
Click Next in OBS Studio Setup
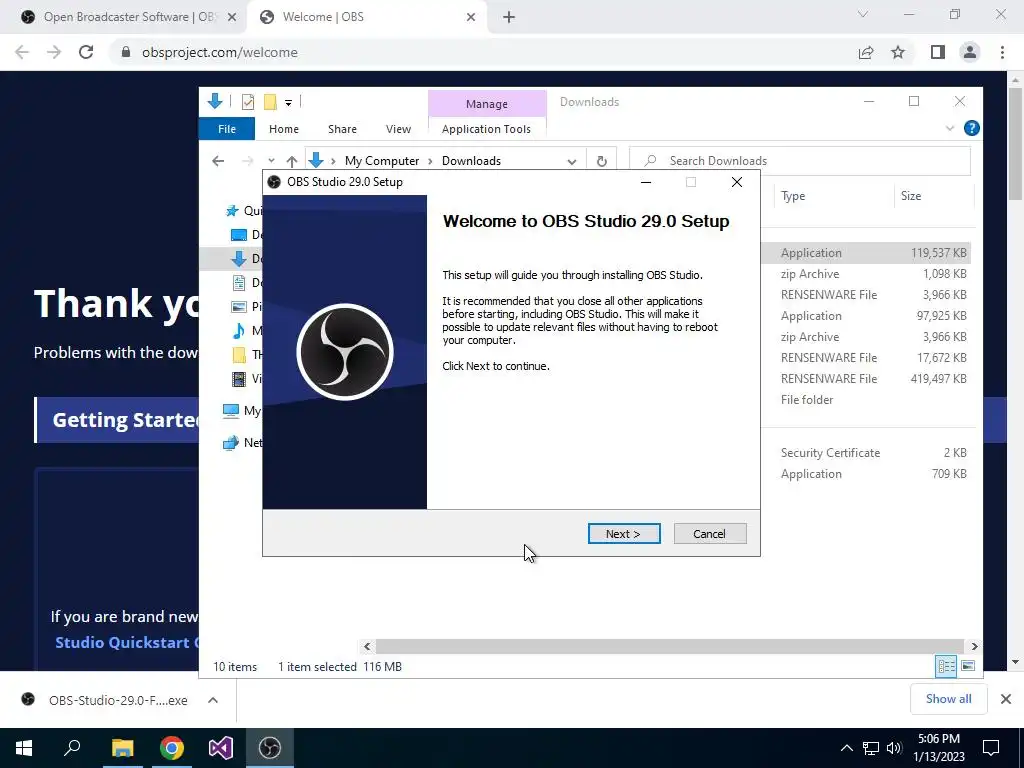(x=624, y=534)
